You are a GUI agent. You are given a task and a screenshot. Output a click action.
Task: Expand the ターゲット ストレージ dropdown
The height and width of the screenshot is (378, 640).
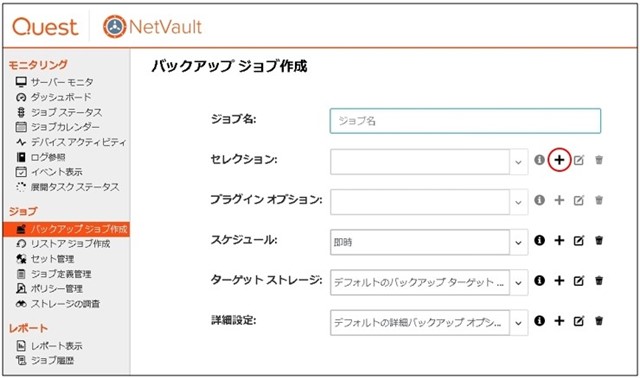(518, 282)
